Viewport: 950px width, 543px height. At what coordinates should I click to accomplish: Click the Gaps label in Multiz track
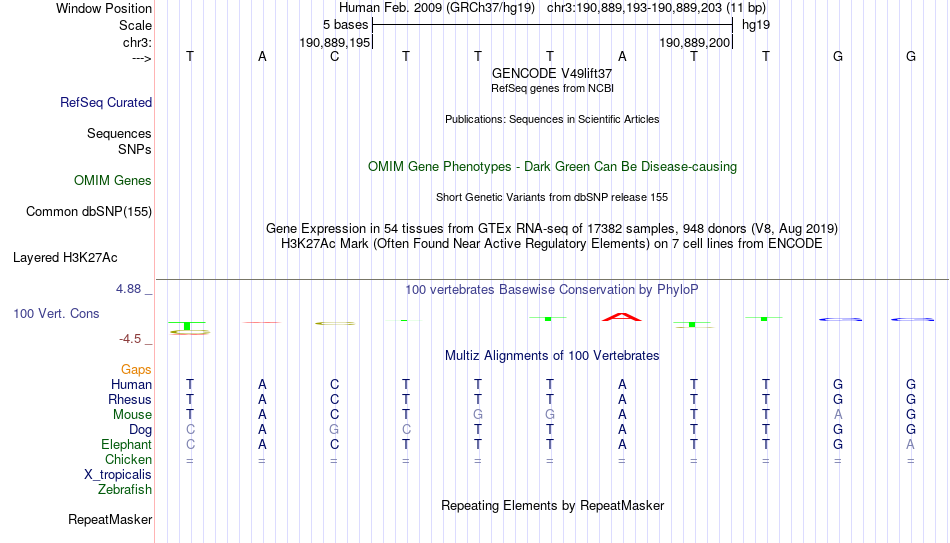click(x=136, y=370)
